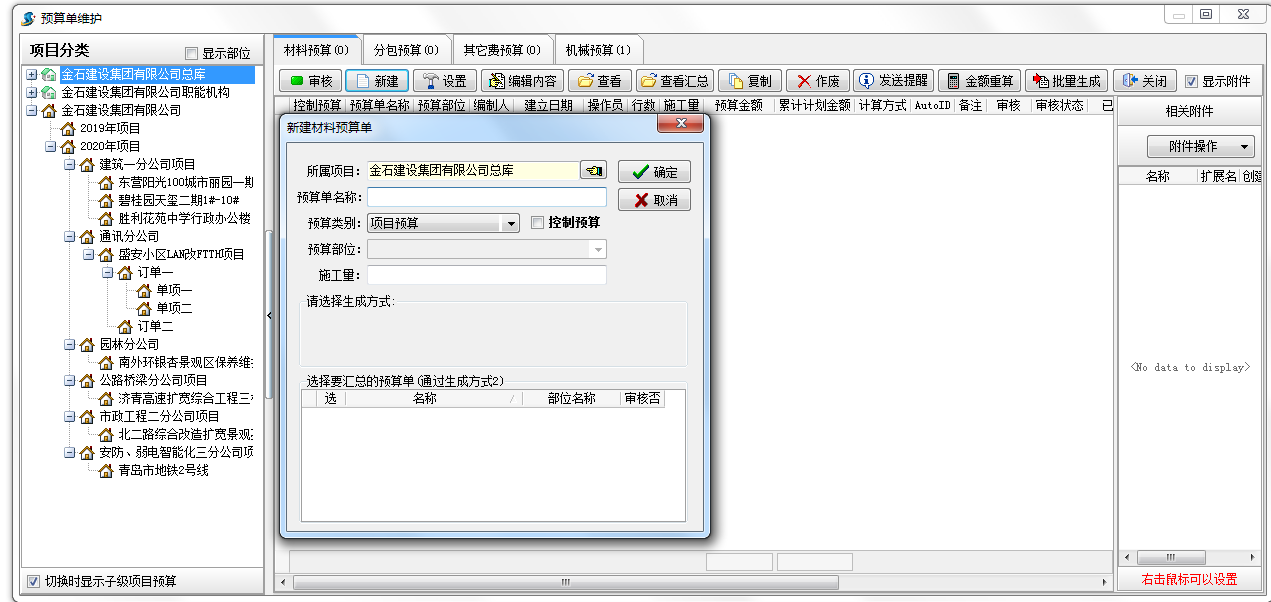This screenshot has height=602, width=1271.
Task: Click the 复制 copy toolbar icon
Action: pos(735,81)
